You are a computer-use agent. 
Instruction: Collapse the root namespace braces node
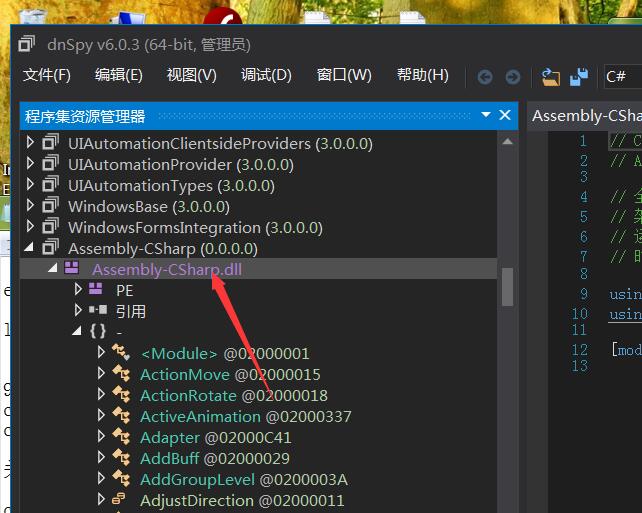[77, 331]
